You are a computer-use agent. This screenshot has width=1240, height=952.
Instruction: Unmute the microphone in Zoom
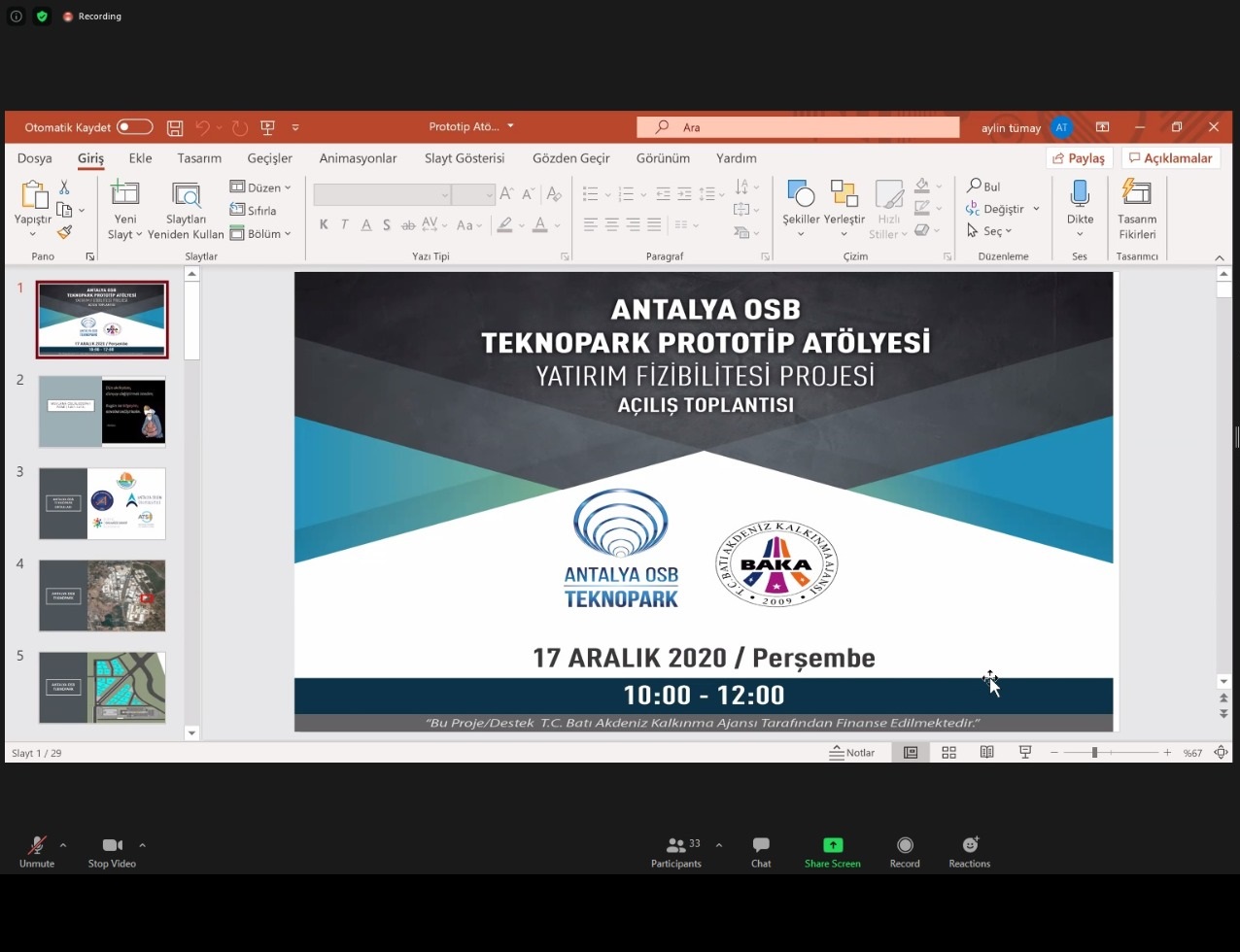tap(37, 852)
